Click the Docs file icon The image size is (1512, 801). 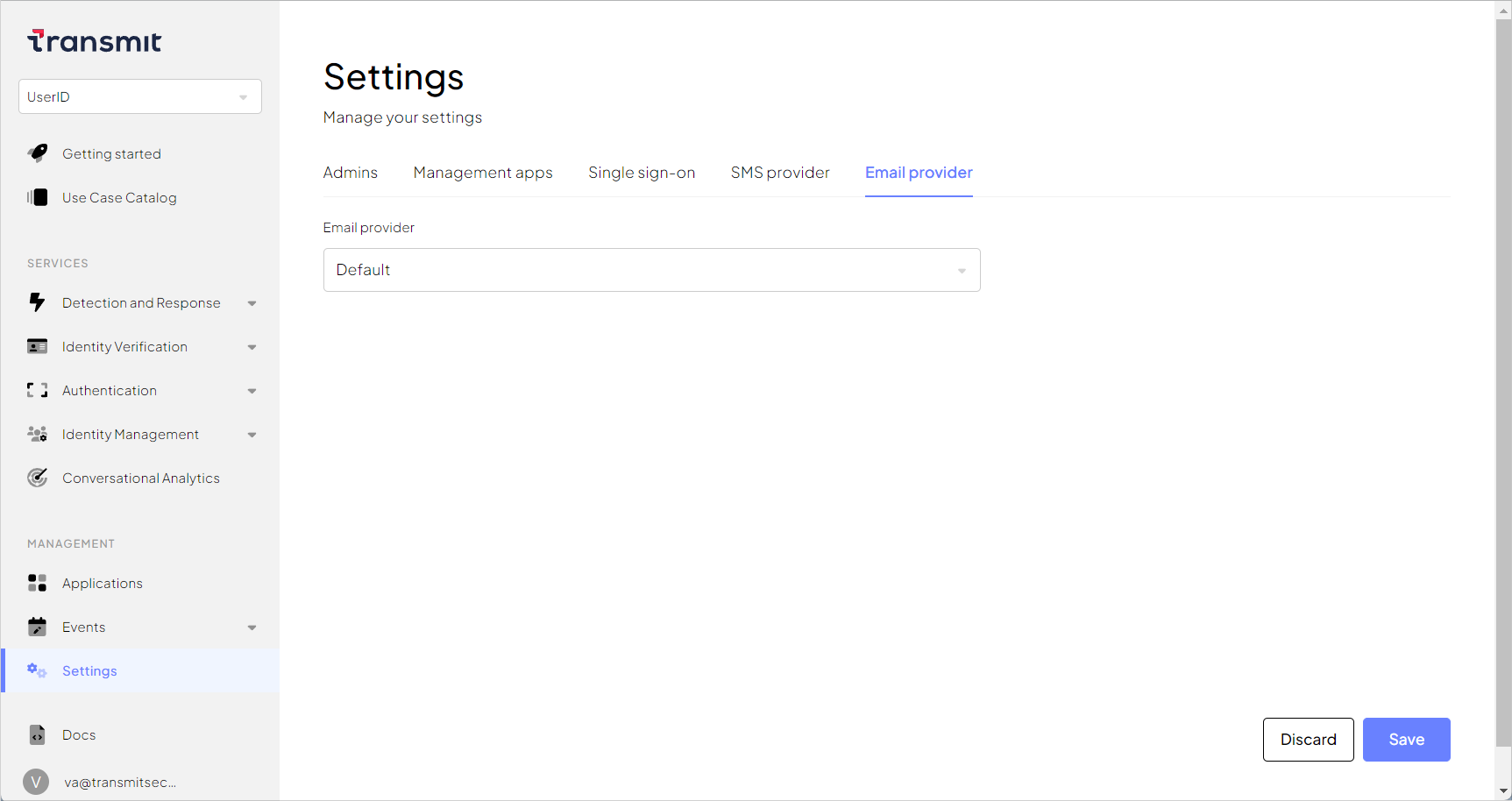[38, 734]
